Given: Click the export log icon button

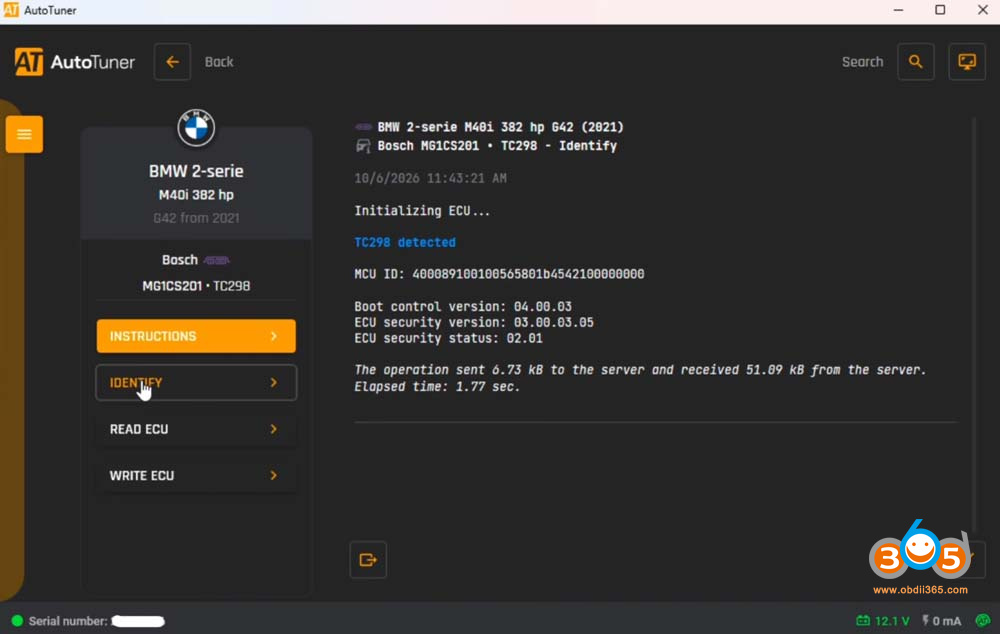Looking at the screenshot, I should (368, 560).
